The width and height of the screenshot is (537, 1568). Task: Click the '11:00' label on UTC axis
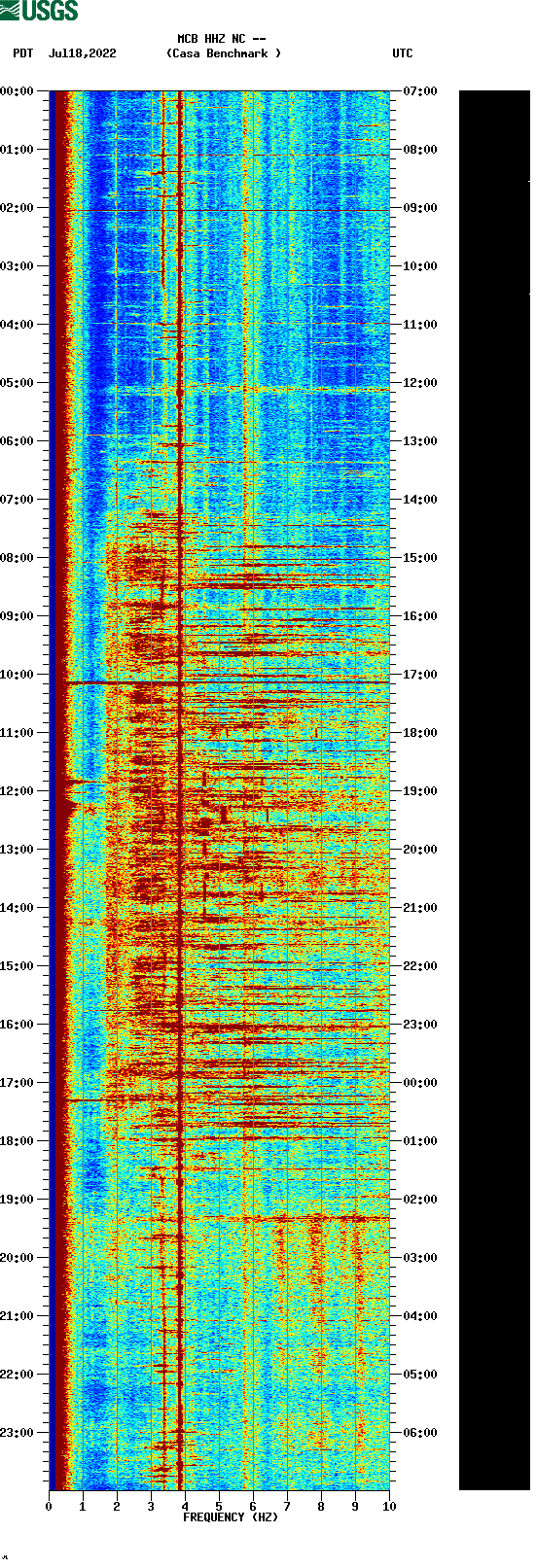tap(420, 325)
